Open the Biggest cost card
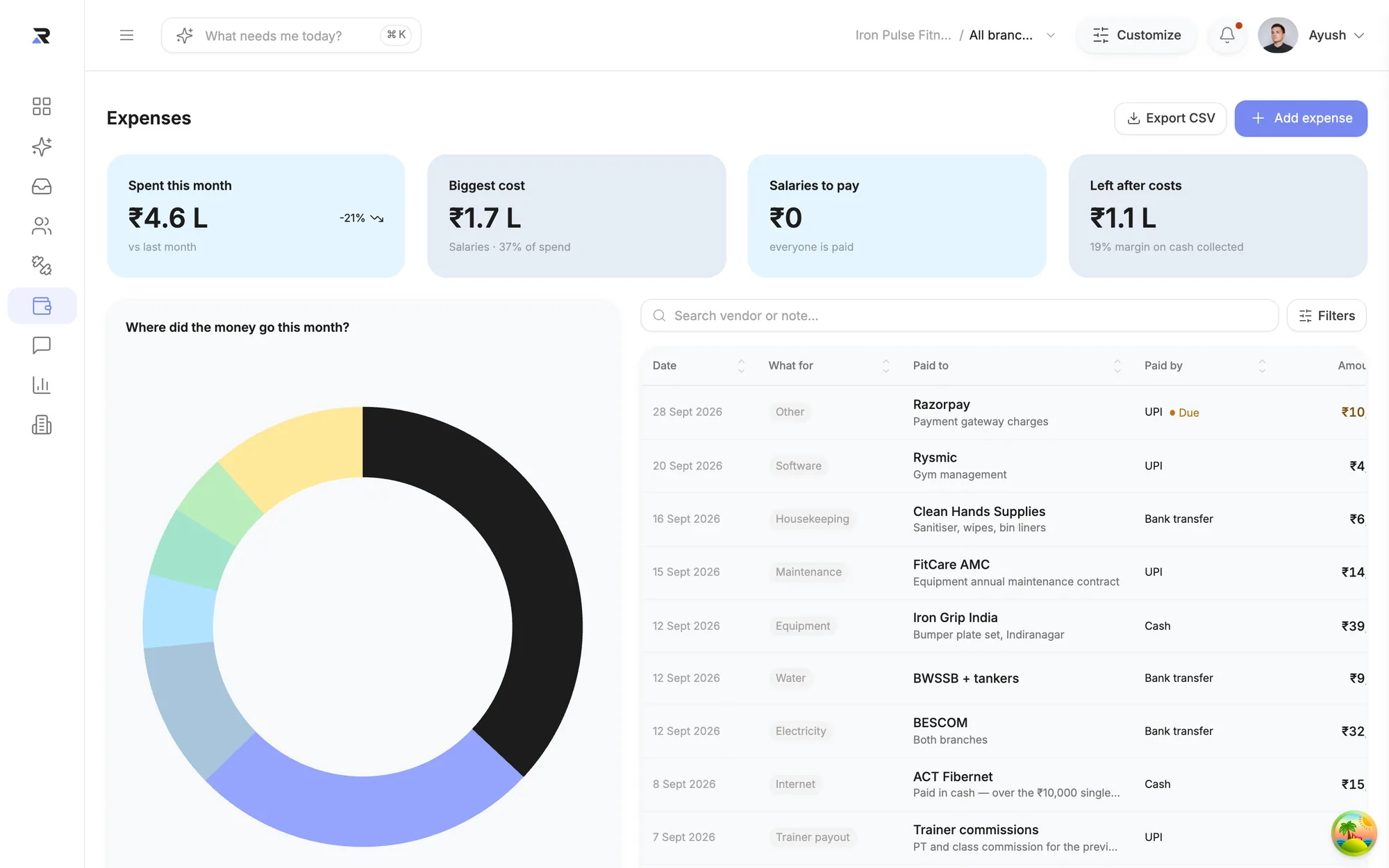The width and height of the screenshot is (1389, 868). [x=576, y=216]
